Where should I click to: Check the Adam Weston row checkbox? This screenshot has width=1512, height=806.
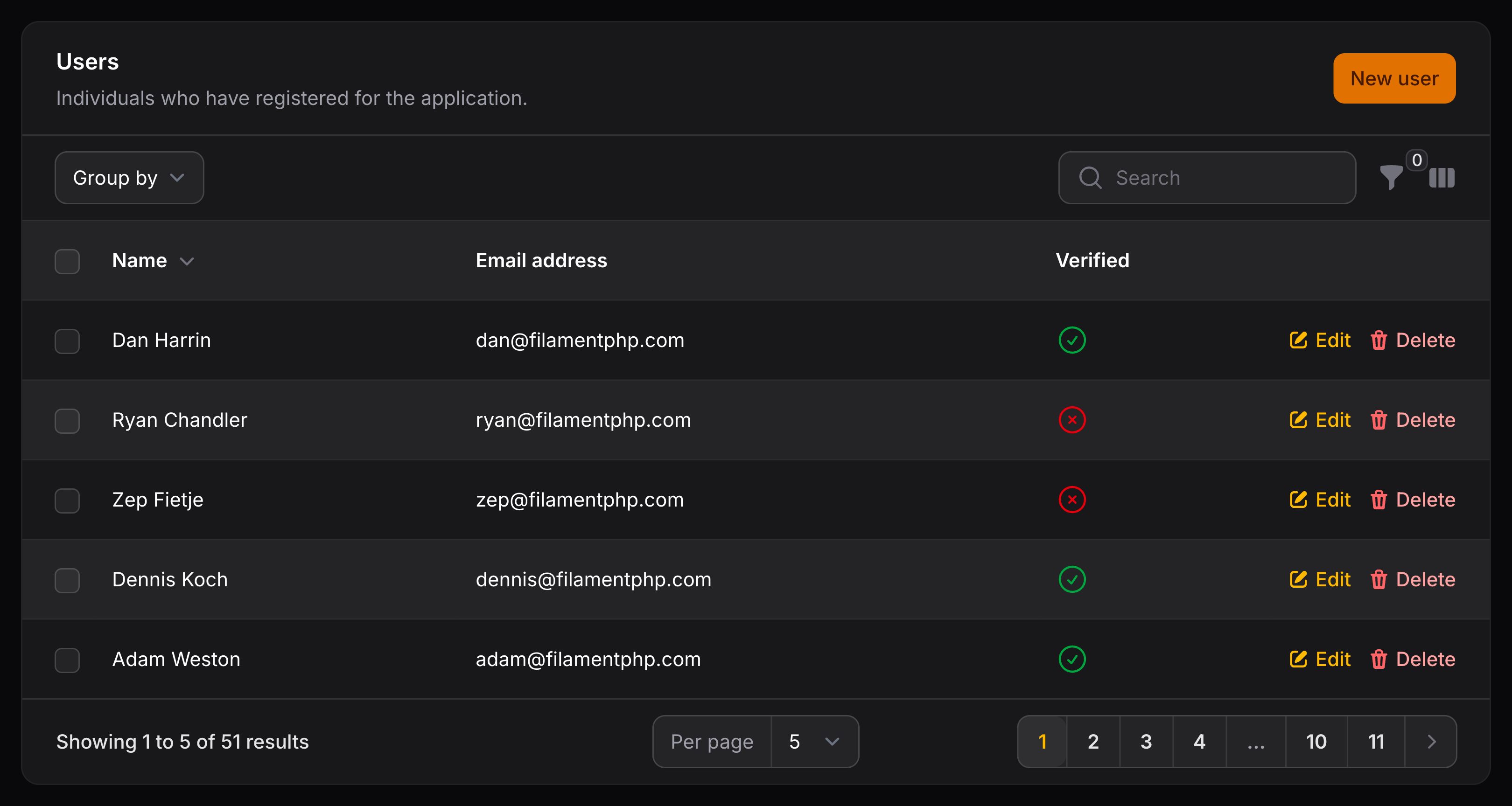click(67, 660)
